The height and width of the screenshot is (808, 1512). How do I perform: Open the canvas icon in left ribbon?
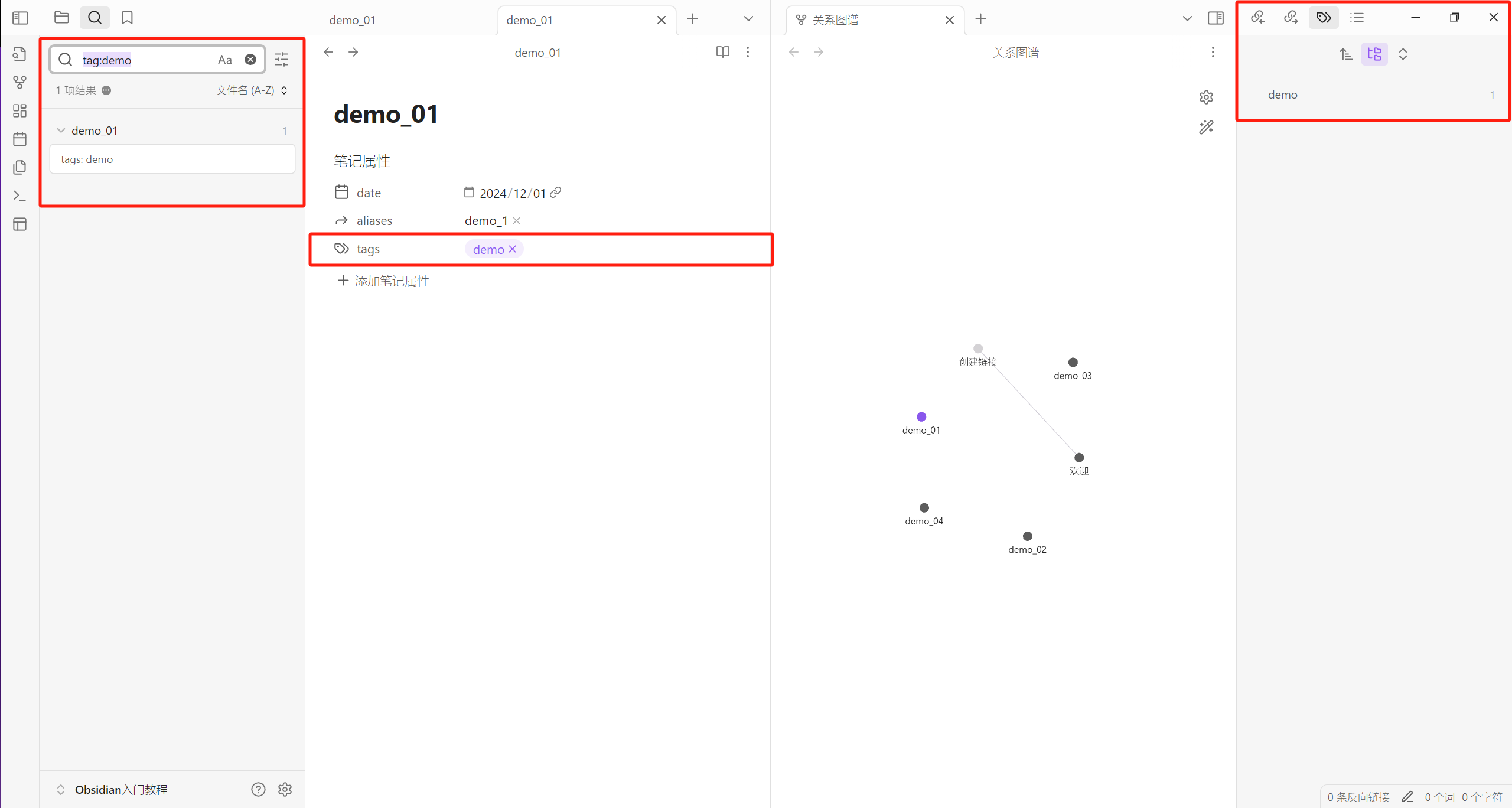tap(19, 110)
